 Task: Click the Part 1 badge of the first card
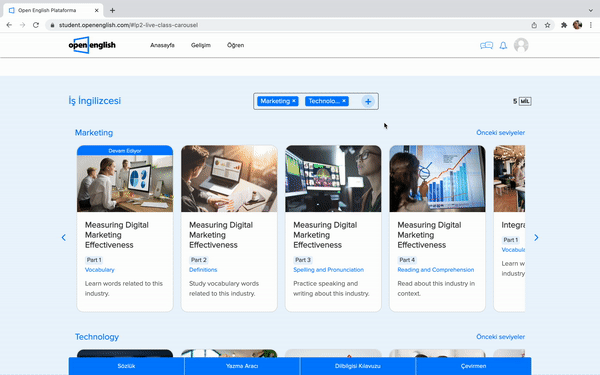pos(94,260)
